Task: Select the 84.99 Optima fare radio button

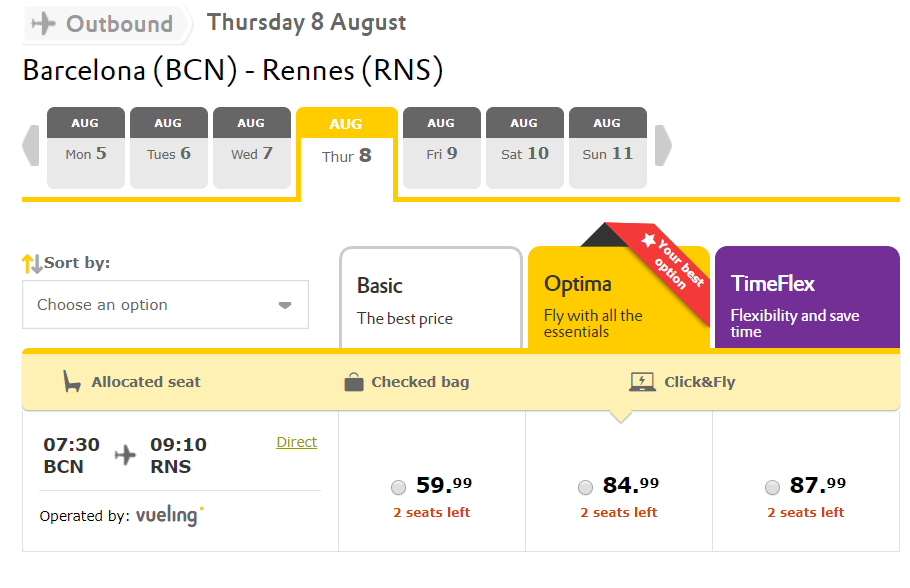Action: (585, 488)
